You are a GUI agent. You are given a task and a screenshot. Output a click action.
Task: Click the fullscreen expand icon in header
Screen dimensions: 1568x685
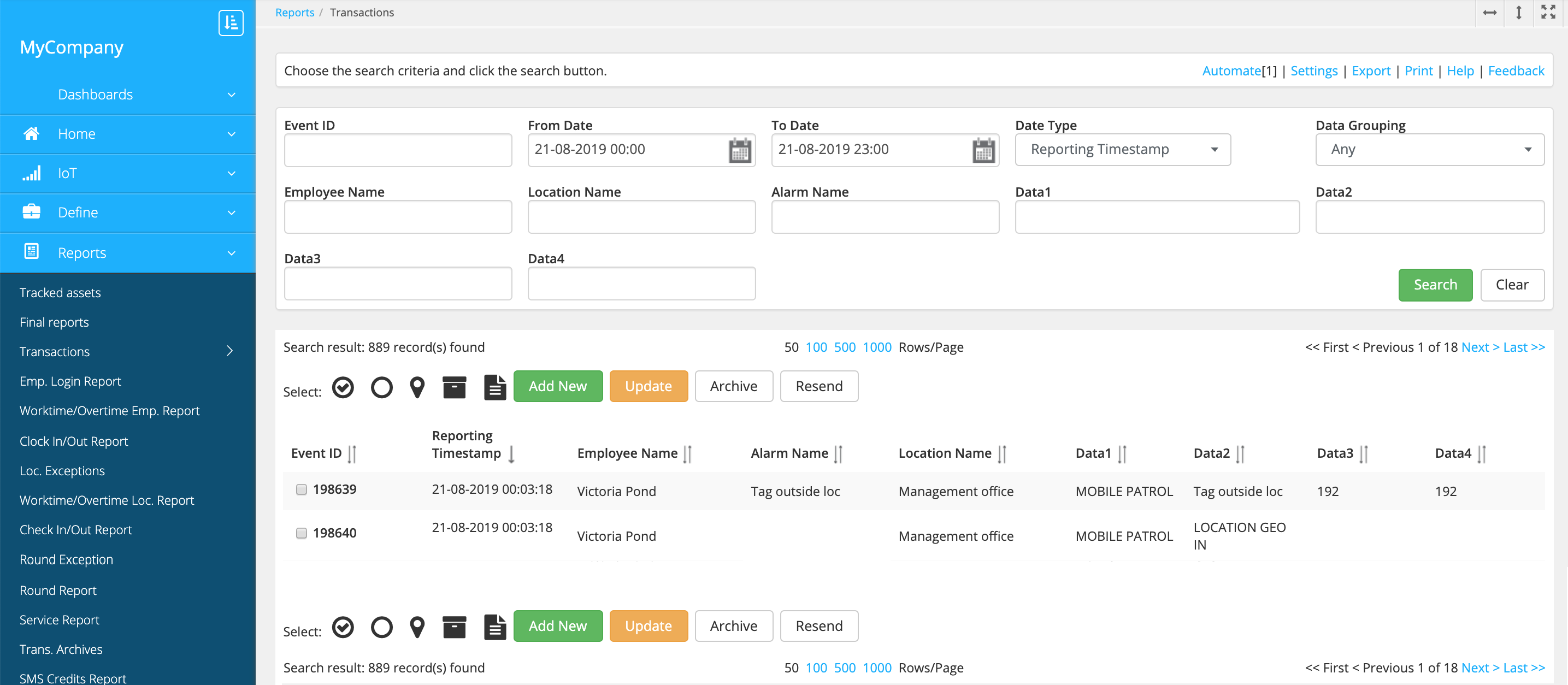click(x=1548, y=12)
